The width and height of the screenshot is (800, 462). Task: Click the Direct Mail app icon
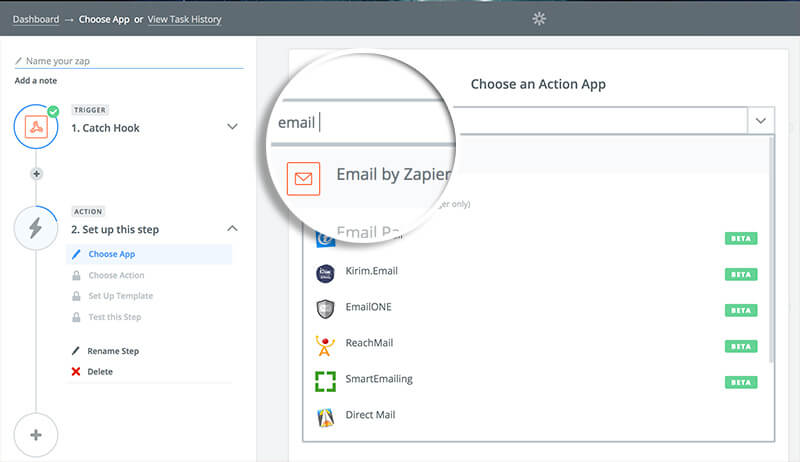(326, 417)
